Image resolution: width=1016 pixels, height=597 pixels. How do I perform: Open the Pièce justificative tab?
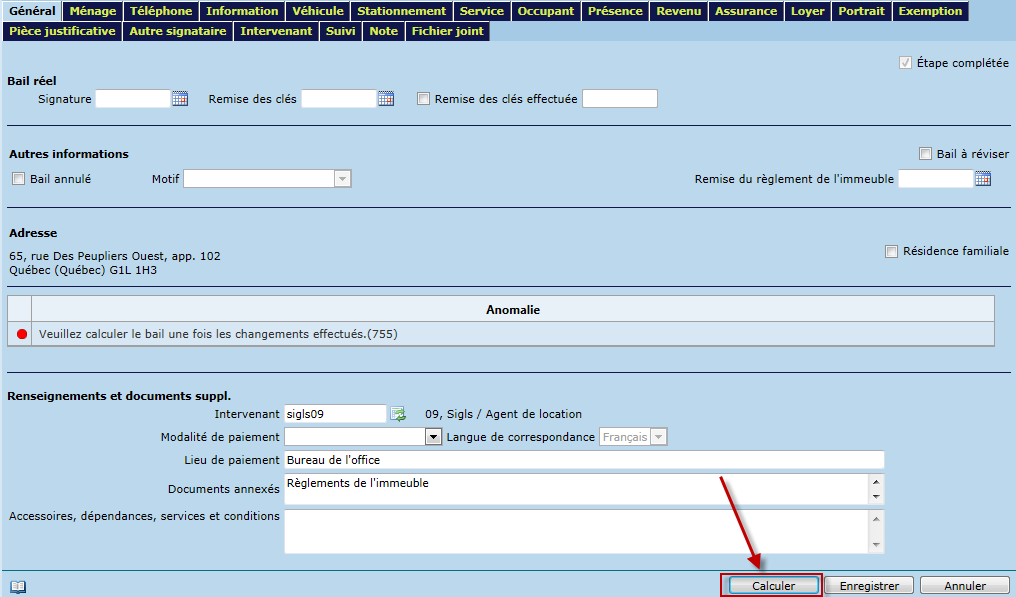pos(62,31)
